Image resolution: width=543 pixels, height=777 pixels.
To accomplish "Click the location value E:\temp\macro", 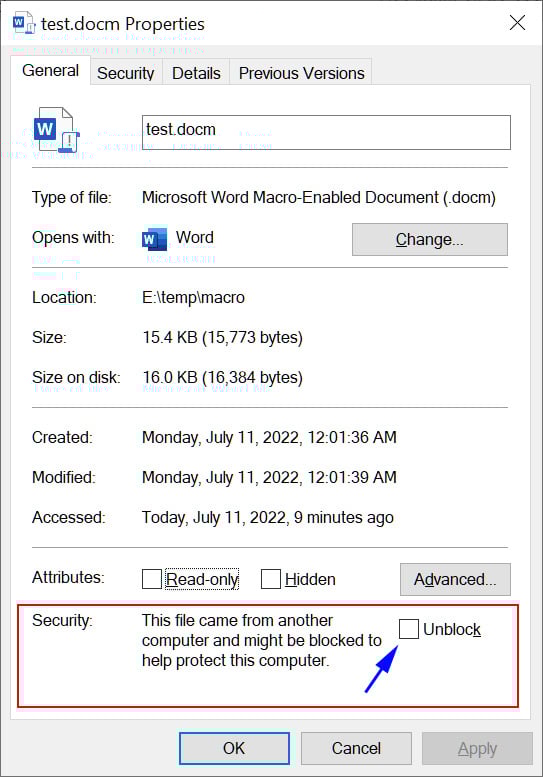I will [193, 298].
